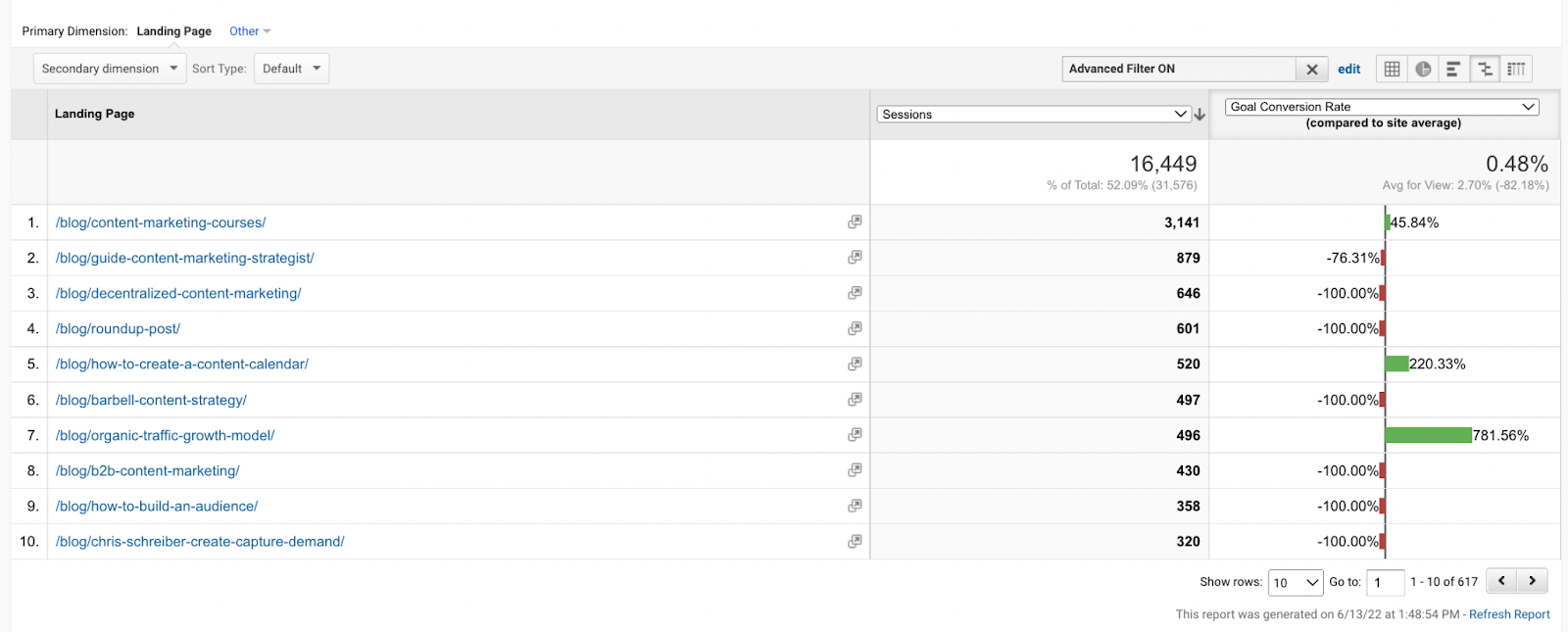This screenshot has height=632, width=1568.
Task: Switch to the pie chart (percentage) view
Action: point(1423,69)
